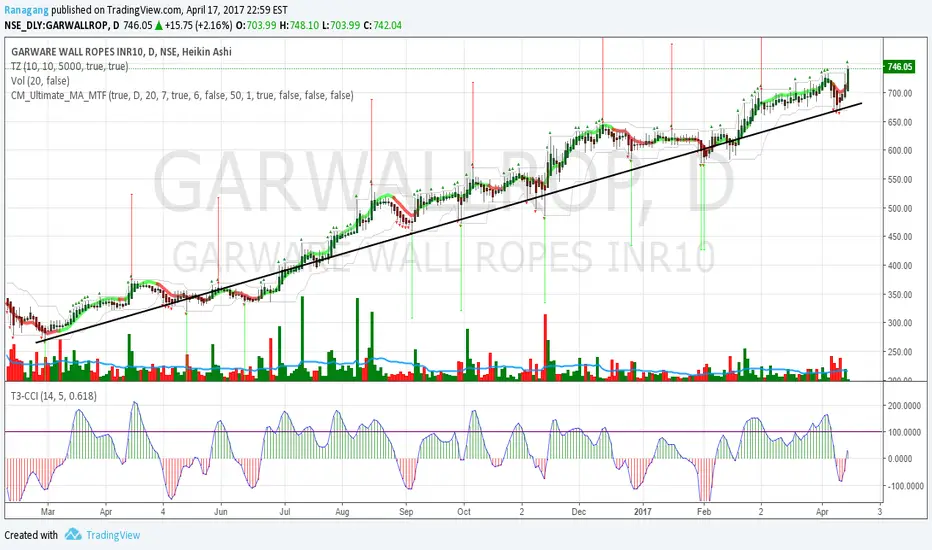Click the TradingView cloud logo icon
This screenshot has height=550, width=932.
(73, 534)
